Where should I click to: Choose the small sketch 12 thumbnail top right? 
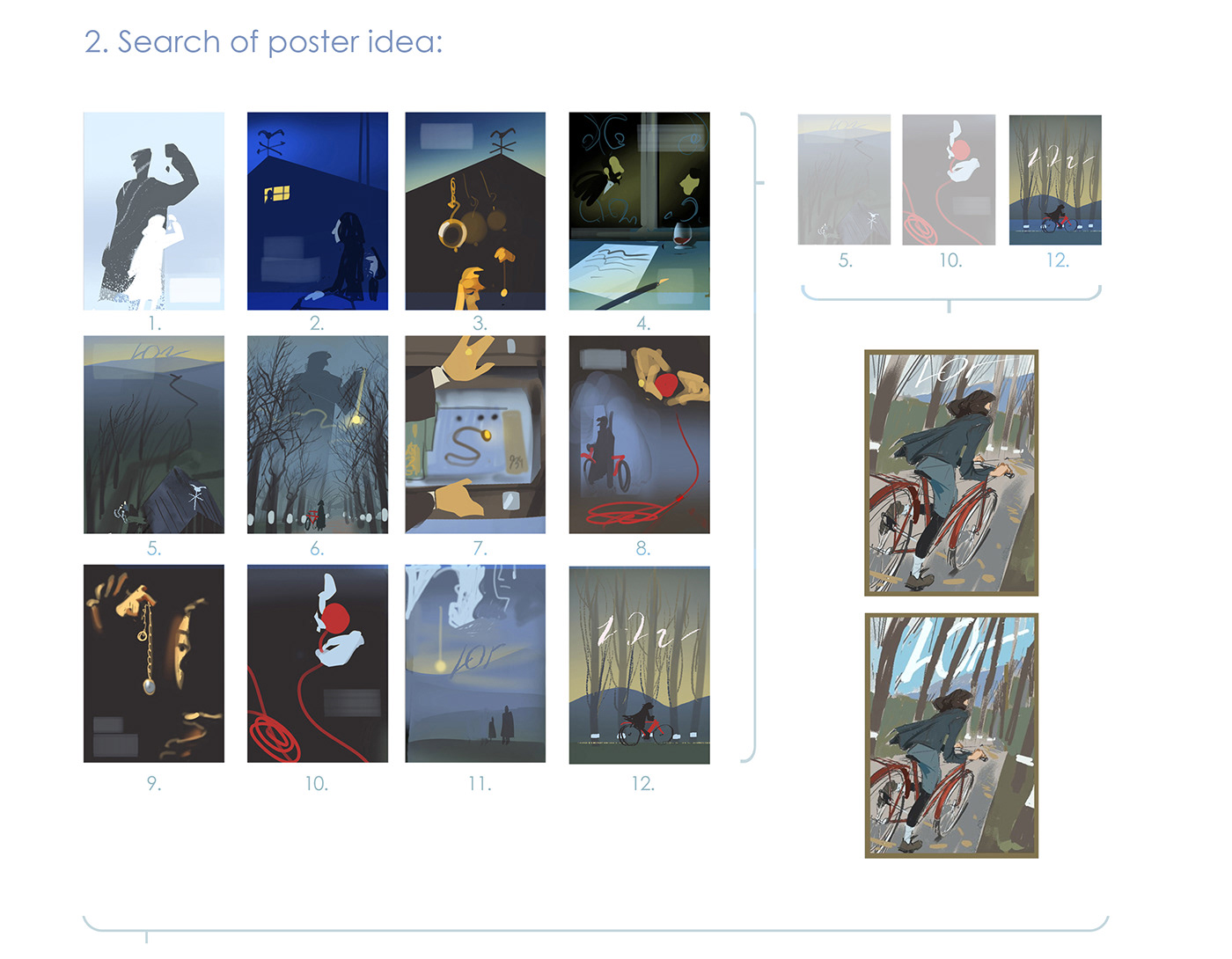pyautogui.click(x=1055, y=179)
